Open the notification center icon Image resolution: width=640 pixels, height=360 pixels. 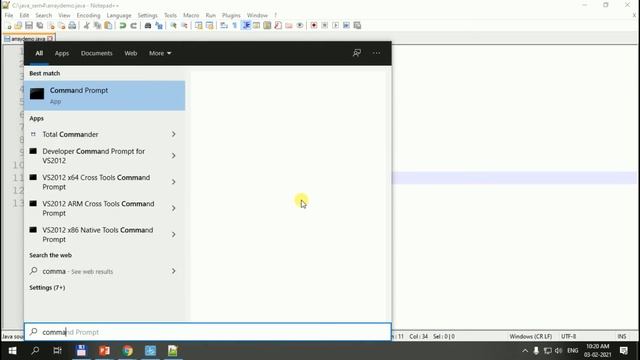(x=623, y=351)
